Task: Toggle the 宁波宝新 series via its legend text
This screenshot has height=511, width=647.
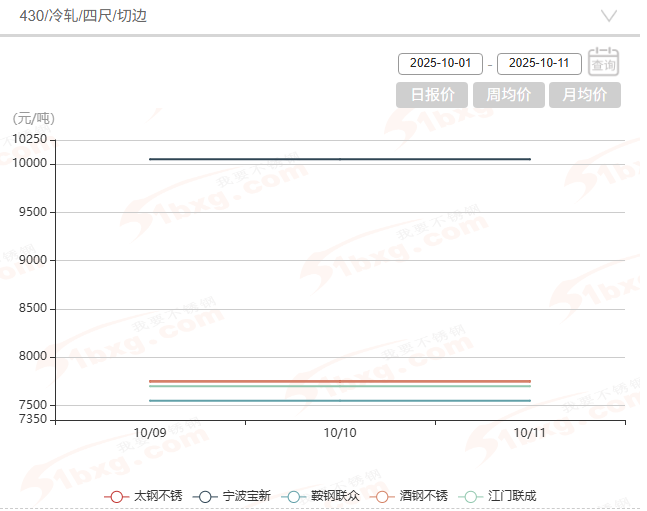Action: tap(246, 496)
